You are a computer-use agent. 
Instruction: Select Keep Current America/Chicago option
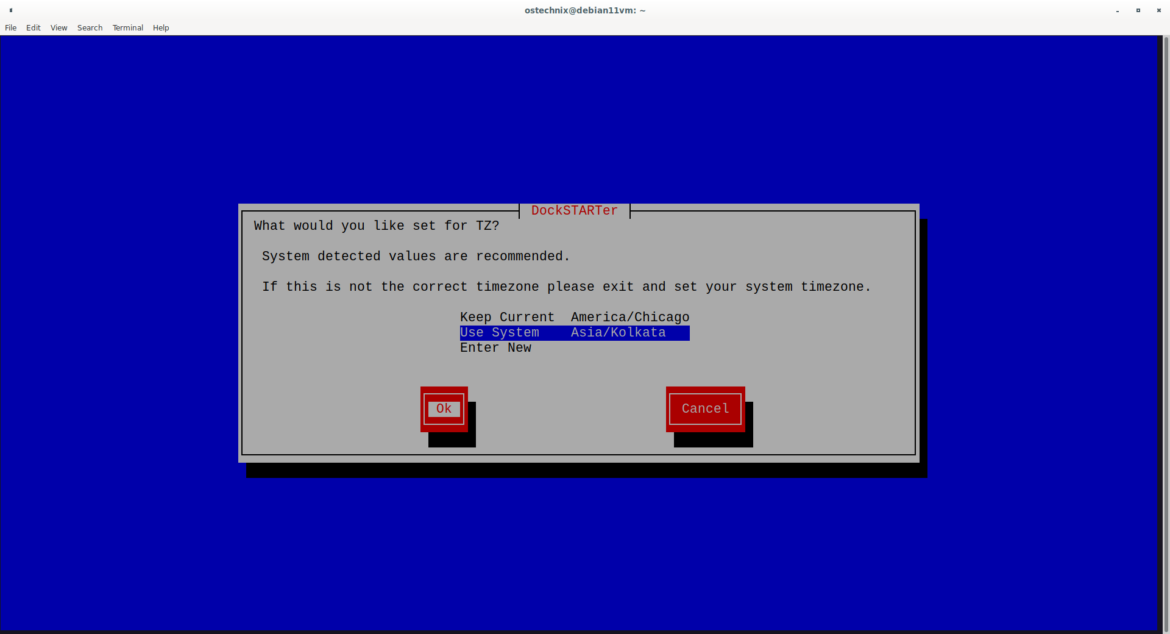(575, 317)
